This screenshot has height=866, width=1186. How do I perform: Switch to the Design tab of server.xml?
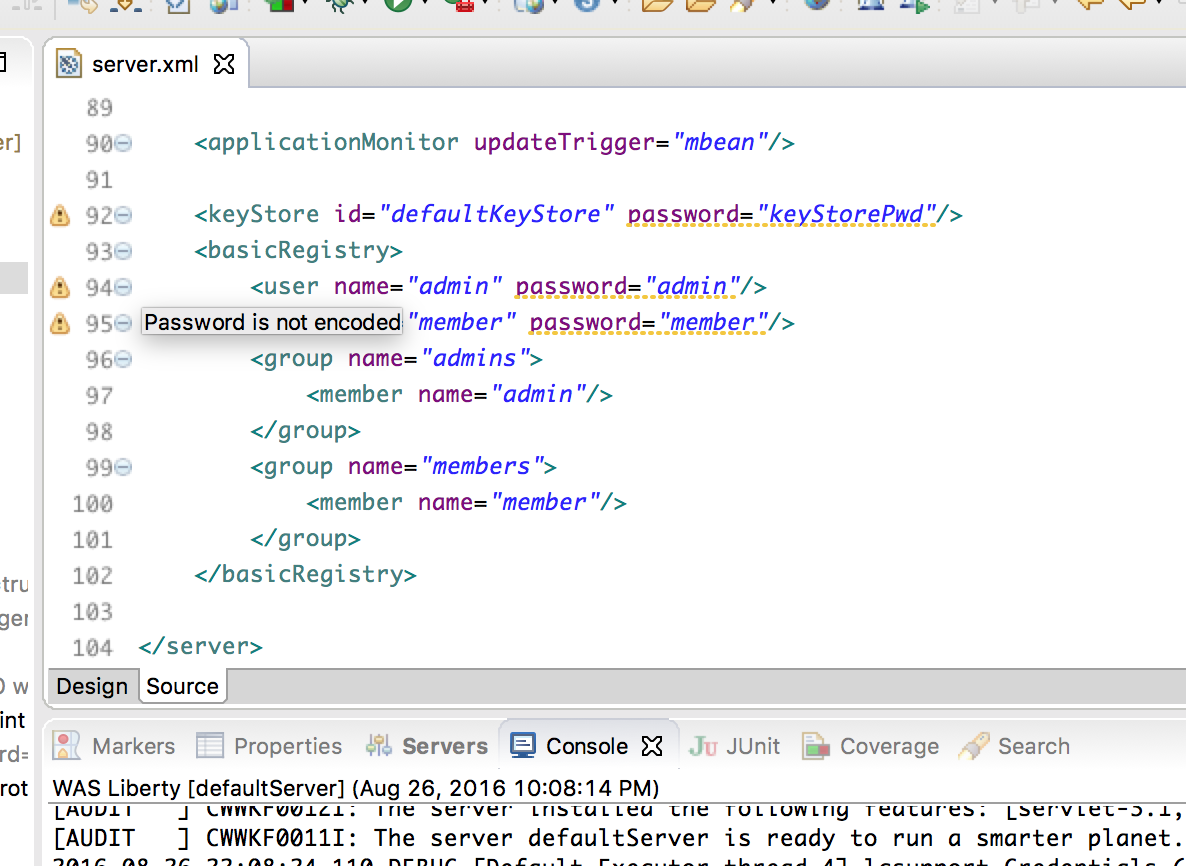click(93, 686)
